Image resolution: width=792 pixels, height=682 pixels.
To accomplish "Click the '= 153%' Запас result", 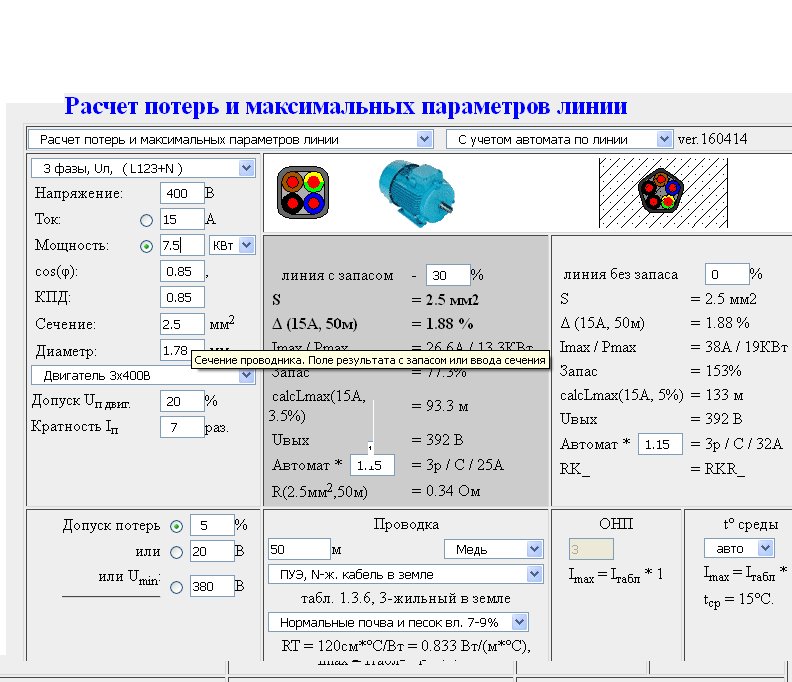I will pyautogui.click(x=716, y=371).
